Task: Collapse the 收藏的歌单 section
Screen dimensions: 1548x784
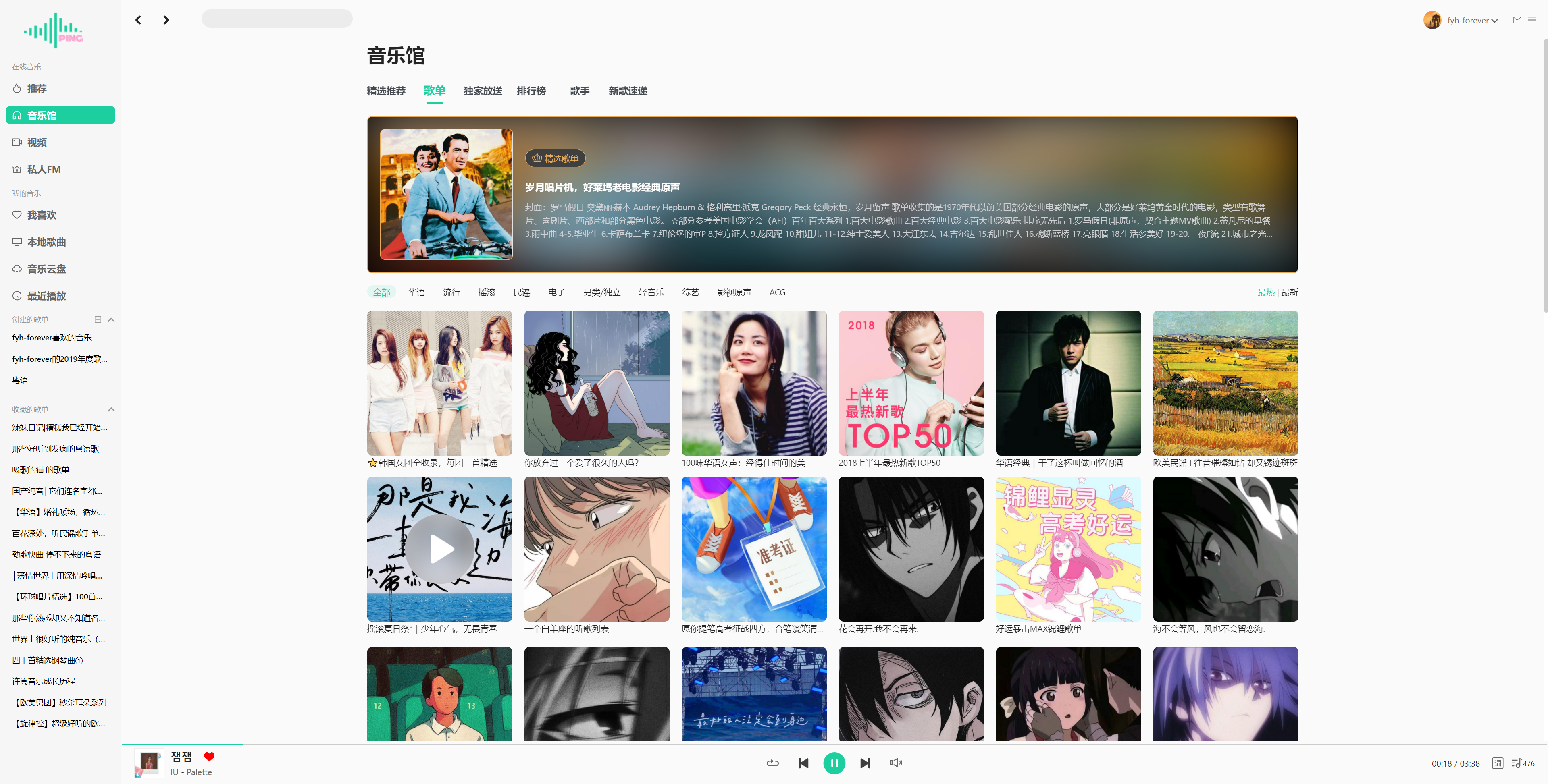Action: pyautogui.click(x=111, y=410)
